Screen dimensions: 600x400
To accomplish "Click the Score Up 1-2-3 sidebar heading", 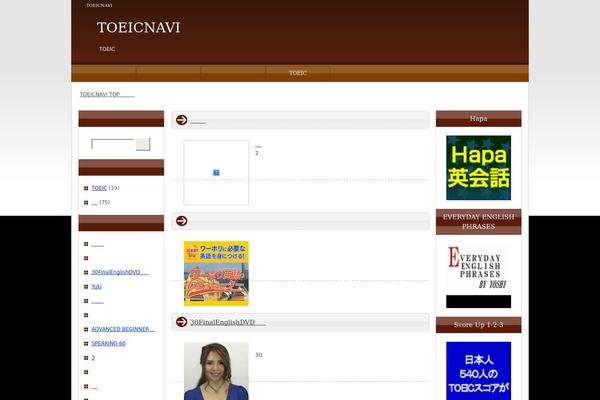I will point(478,325).
